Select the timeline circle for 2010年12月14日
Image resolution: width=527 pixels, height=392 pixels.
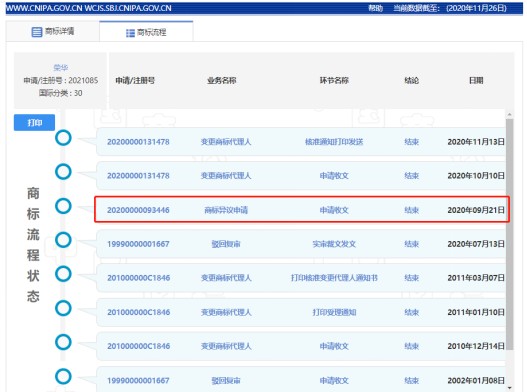pyautogui.click(x=63, y=342)
